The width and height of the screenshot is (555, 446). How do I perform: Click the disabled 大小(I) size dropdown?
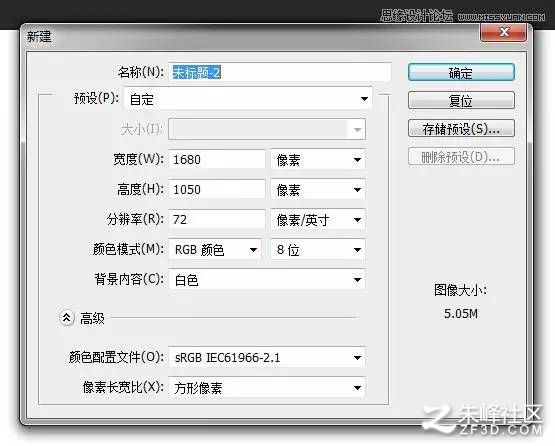(267, 129)
